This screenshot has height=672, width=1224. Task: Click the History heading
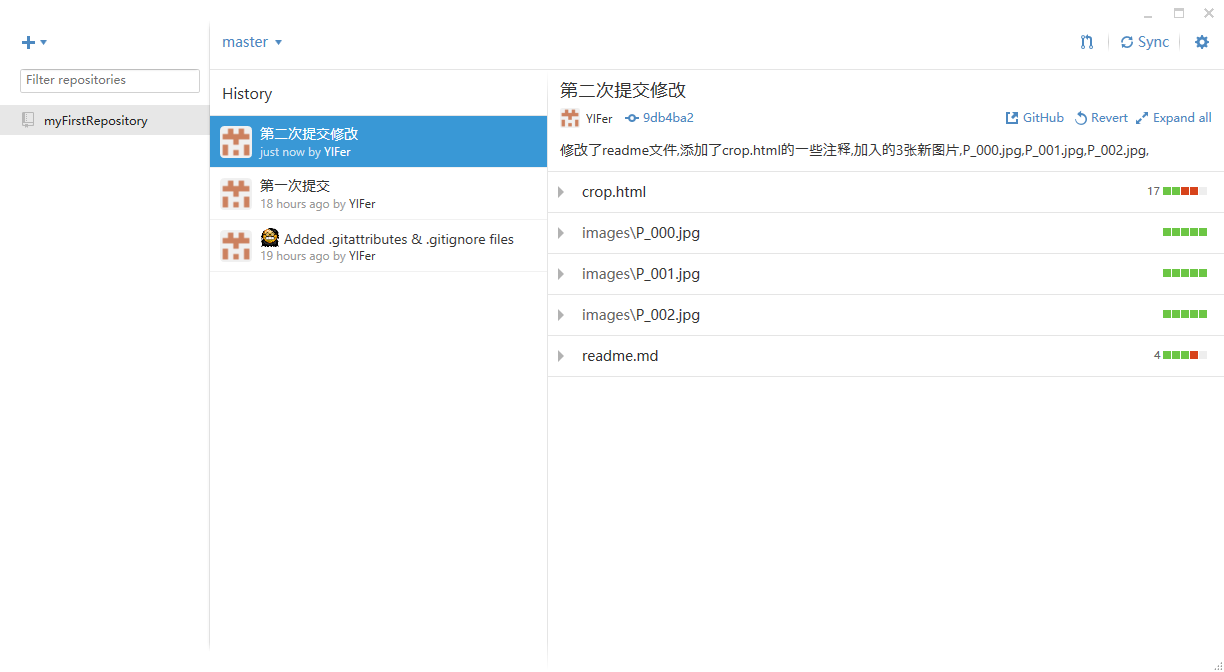(247, 94)
